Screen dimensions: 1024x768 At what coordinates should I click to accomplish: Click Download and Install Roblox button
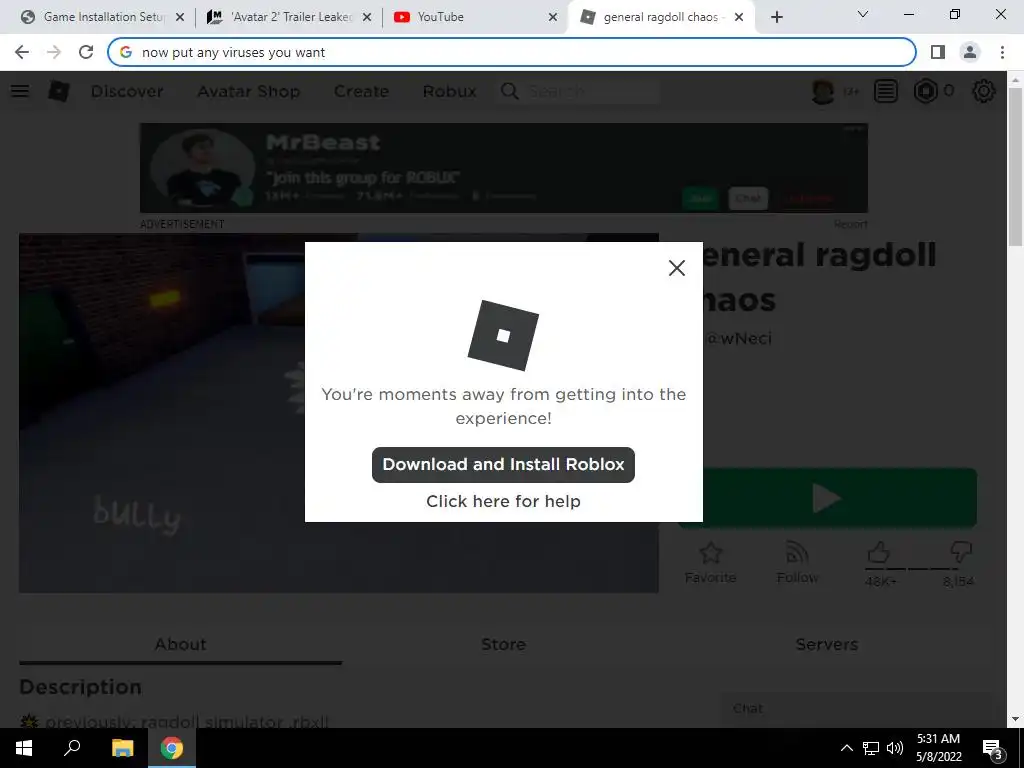click(503, 464)
